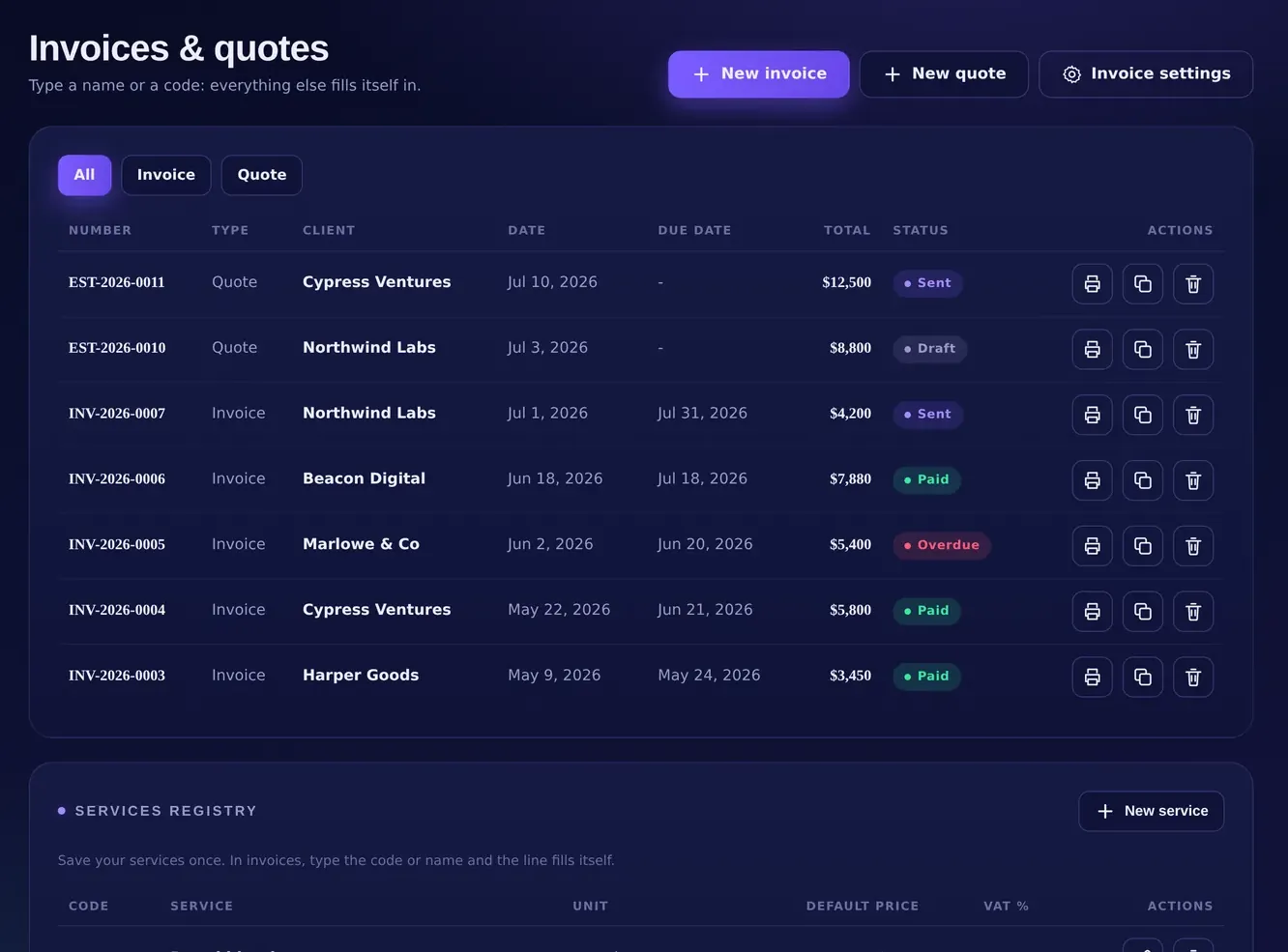Image resolution: width=1288 pixels, height=952 pixels.
Task: Print quote EST-2026-0010
Action: [1092, 350]
